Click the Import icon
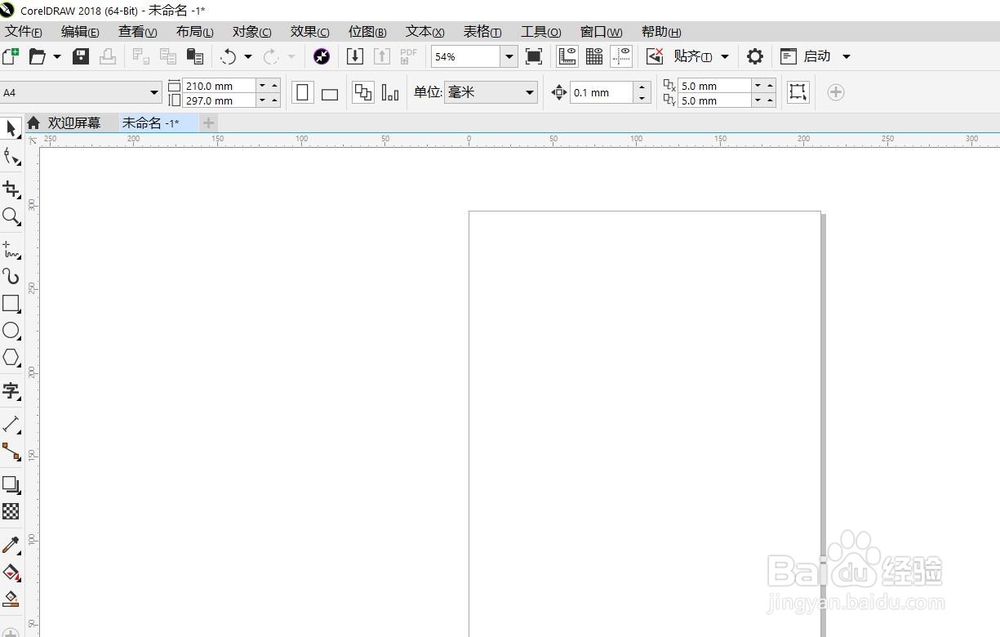 (x=355, y=56)
